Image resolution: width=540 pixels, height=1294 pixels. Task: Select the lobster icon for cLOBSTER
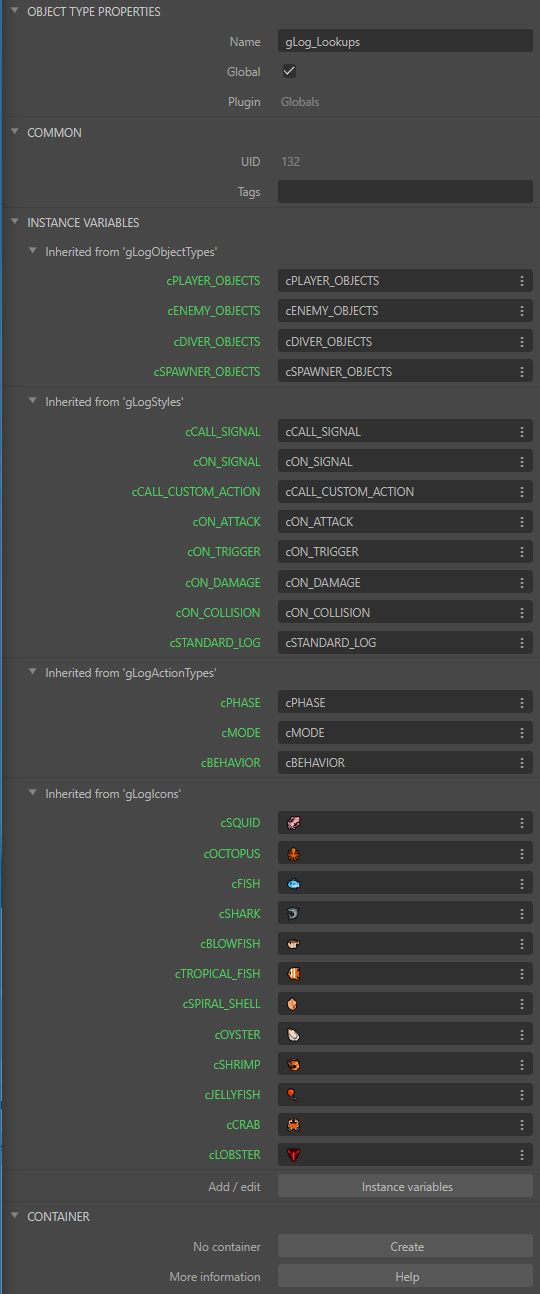[x=293, y=1155]
